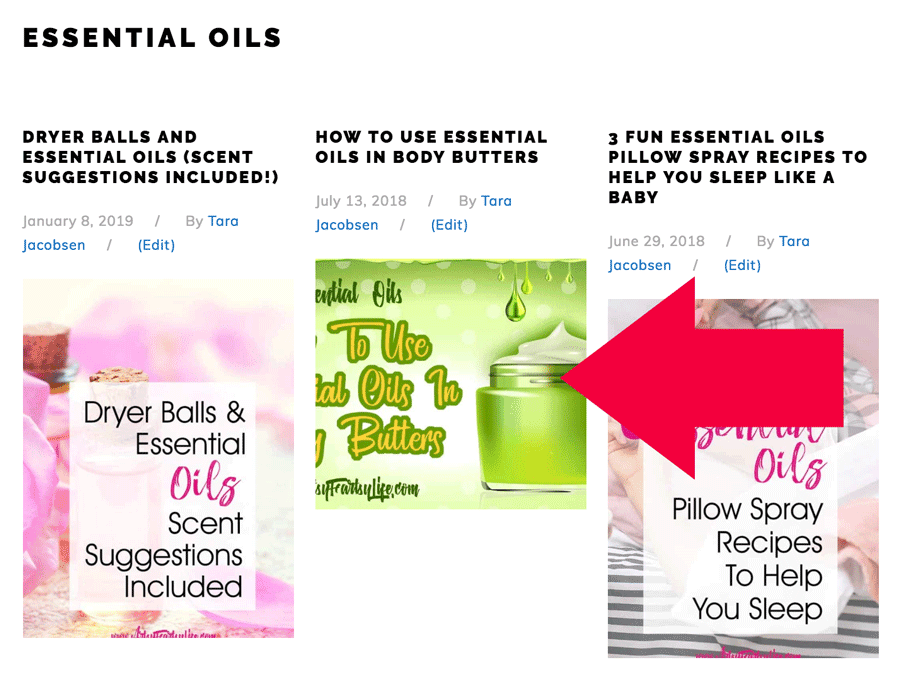900x683 pixels.
Task: Click the Essential Oils page heading
Action: 152,38
